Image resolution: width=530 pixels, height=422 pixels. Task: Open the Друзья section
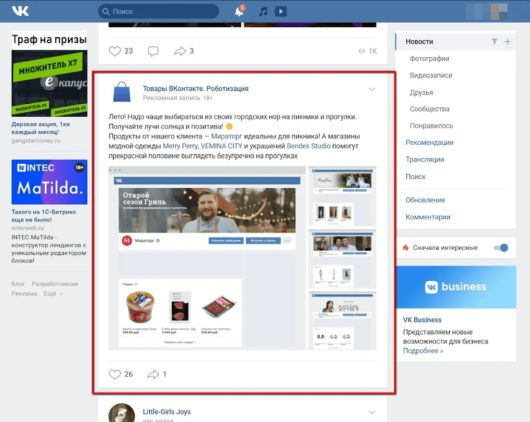[421, 92]
